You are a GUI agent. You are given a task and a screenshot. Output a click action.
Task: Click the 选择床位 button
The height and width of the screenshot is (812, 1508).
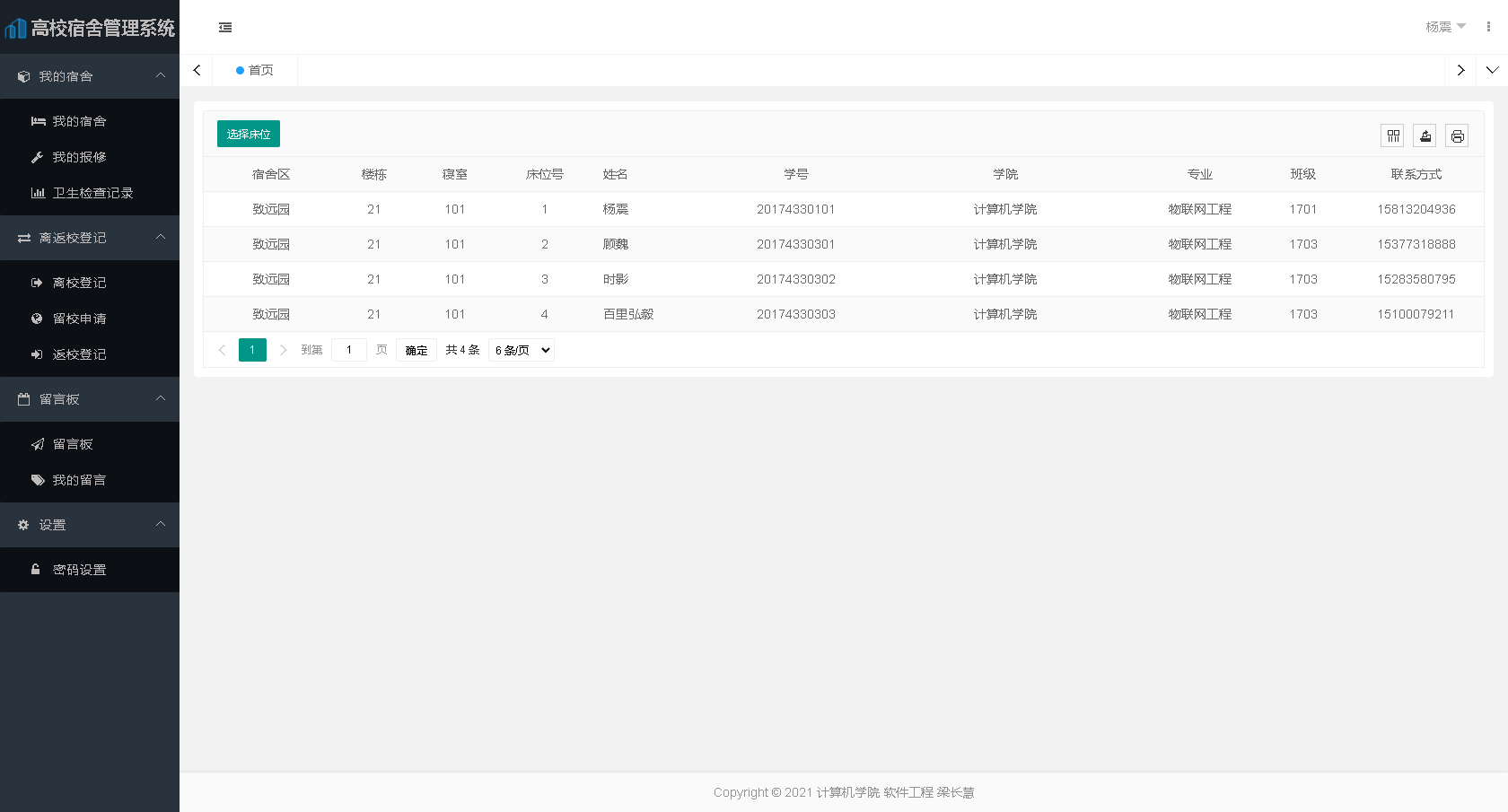pyautogui.click(x=248, y=134)
